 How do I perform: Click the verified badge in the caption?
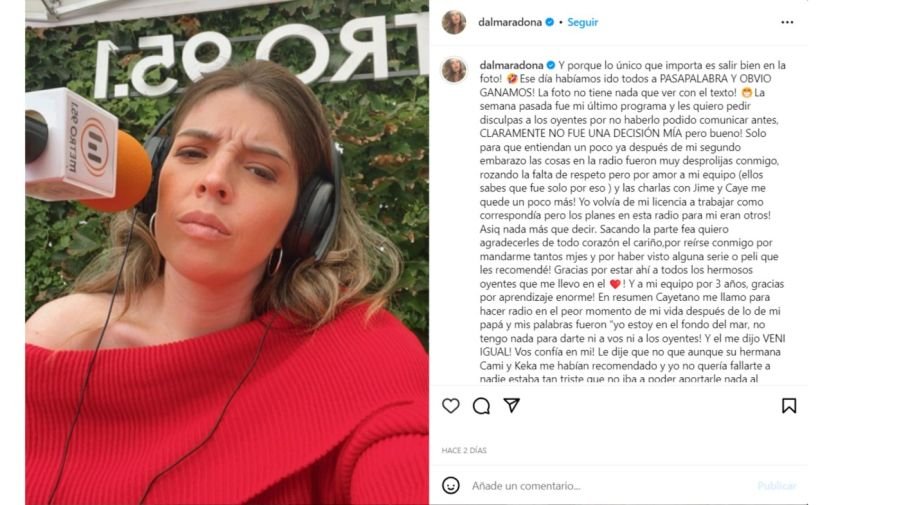tap(550, 65)
